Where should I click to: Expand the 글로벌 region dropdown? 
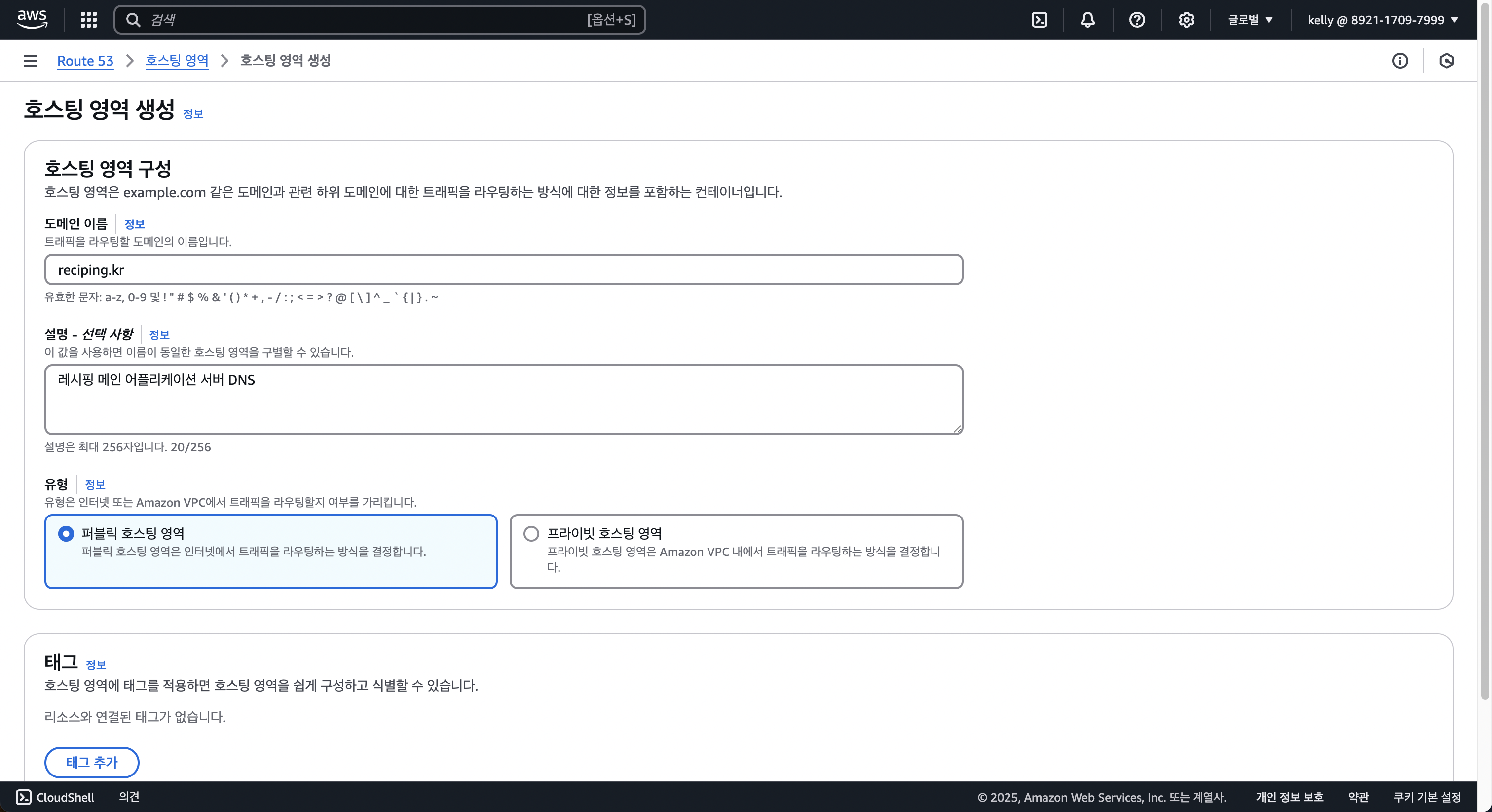1250,20
